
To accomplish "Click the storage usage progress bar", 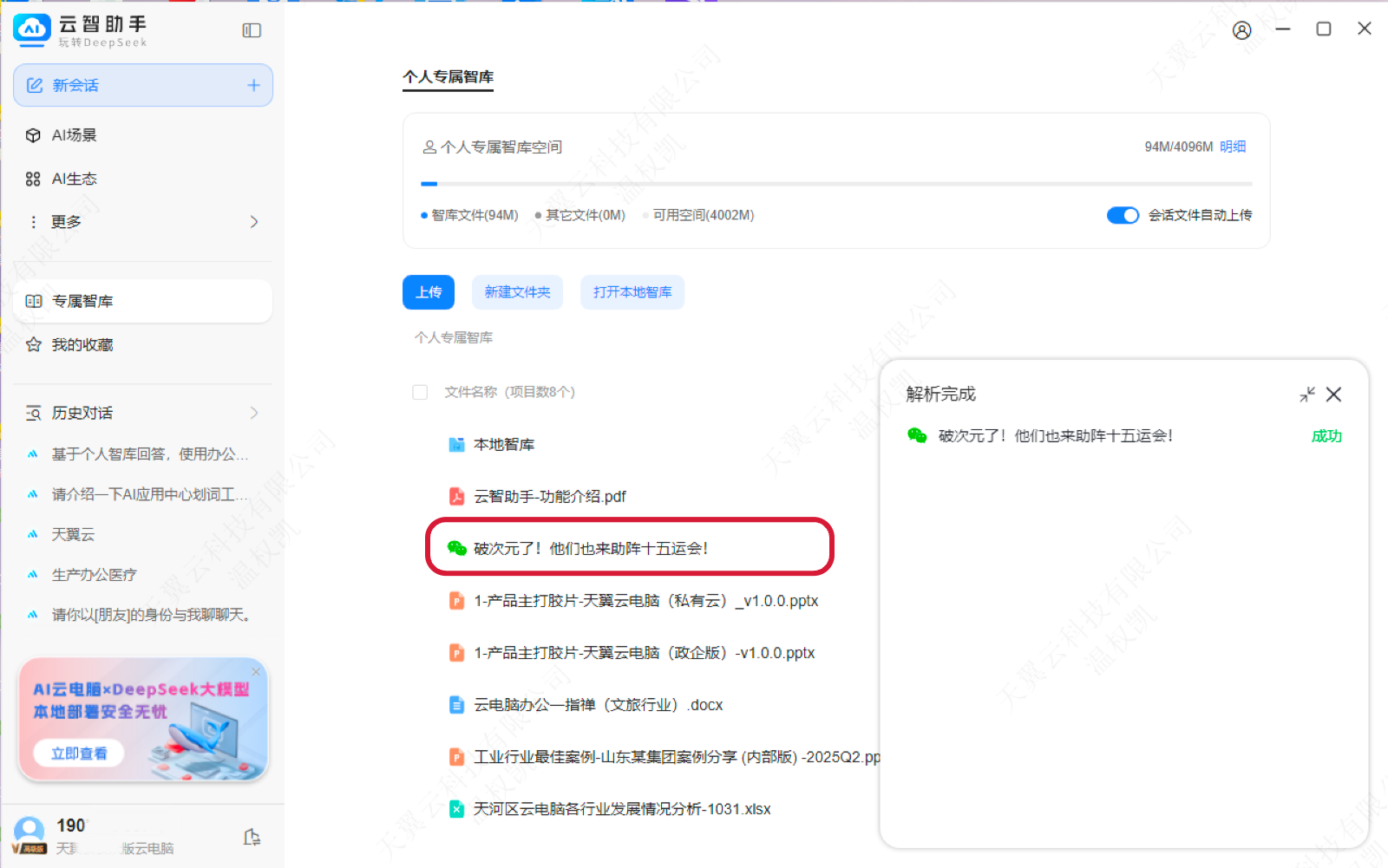I will pyautogui.click(x=836, y=184).
